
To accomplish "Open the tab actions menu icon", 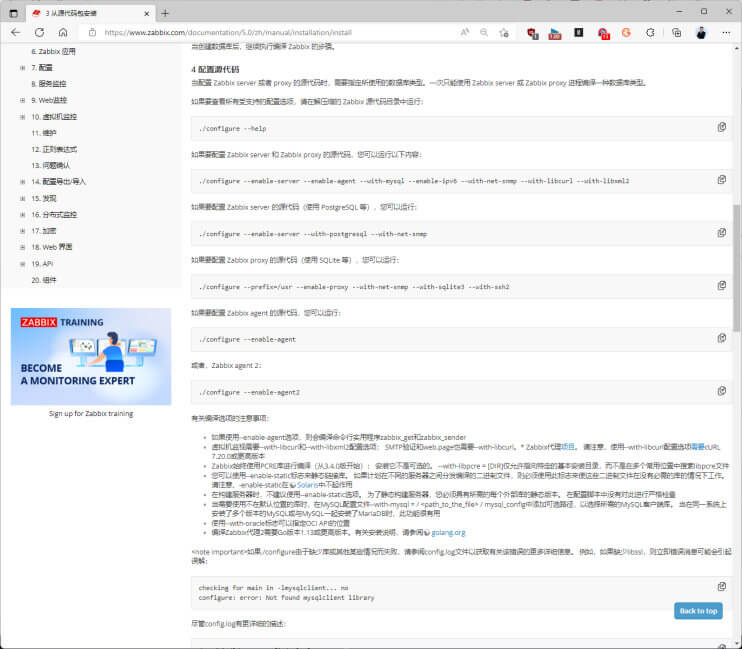I will pos(14,13).
